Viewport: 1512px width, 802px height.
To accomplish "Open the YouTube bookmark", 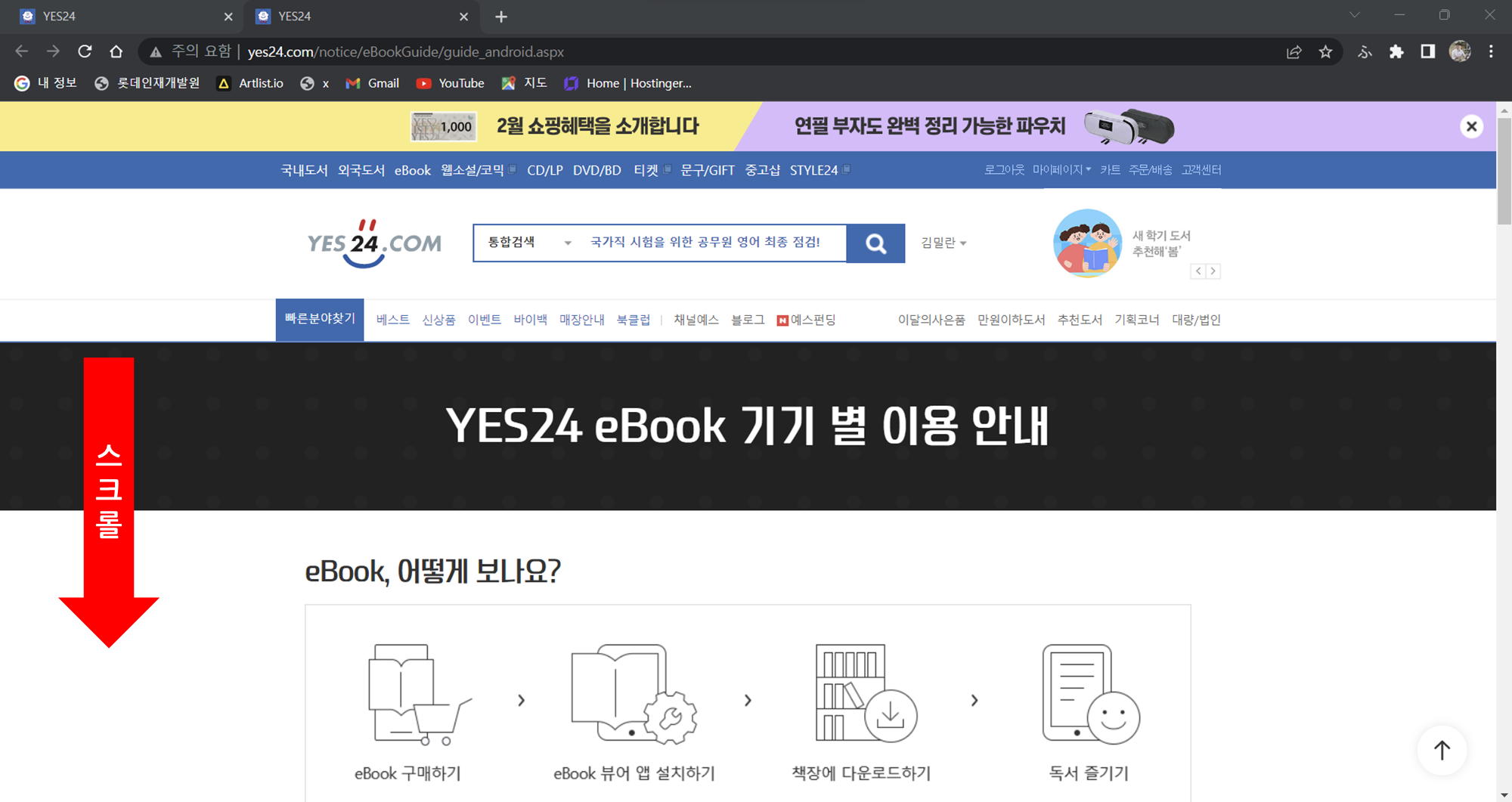I will coord(450,83).
